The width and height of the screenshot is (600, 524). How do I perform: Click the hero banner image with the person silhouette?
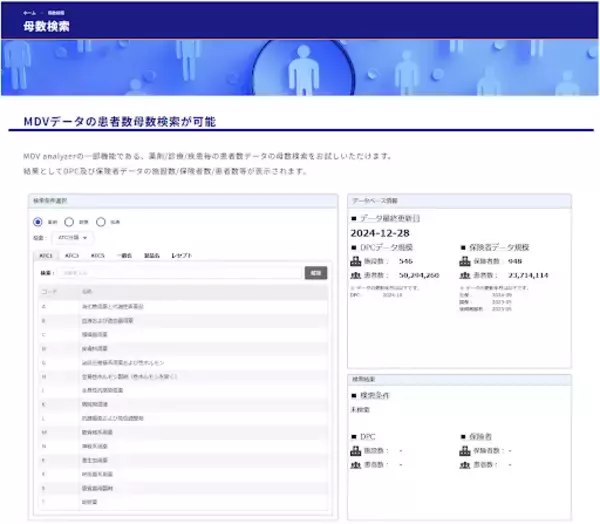tap(300, 68)
